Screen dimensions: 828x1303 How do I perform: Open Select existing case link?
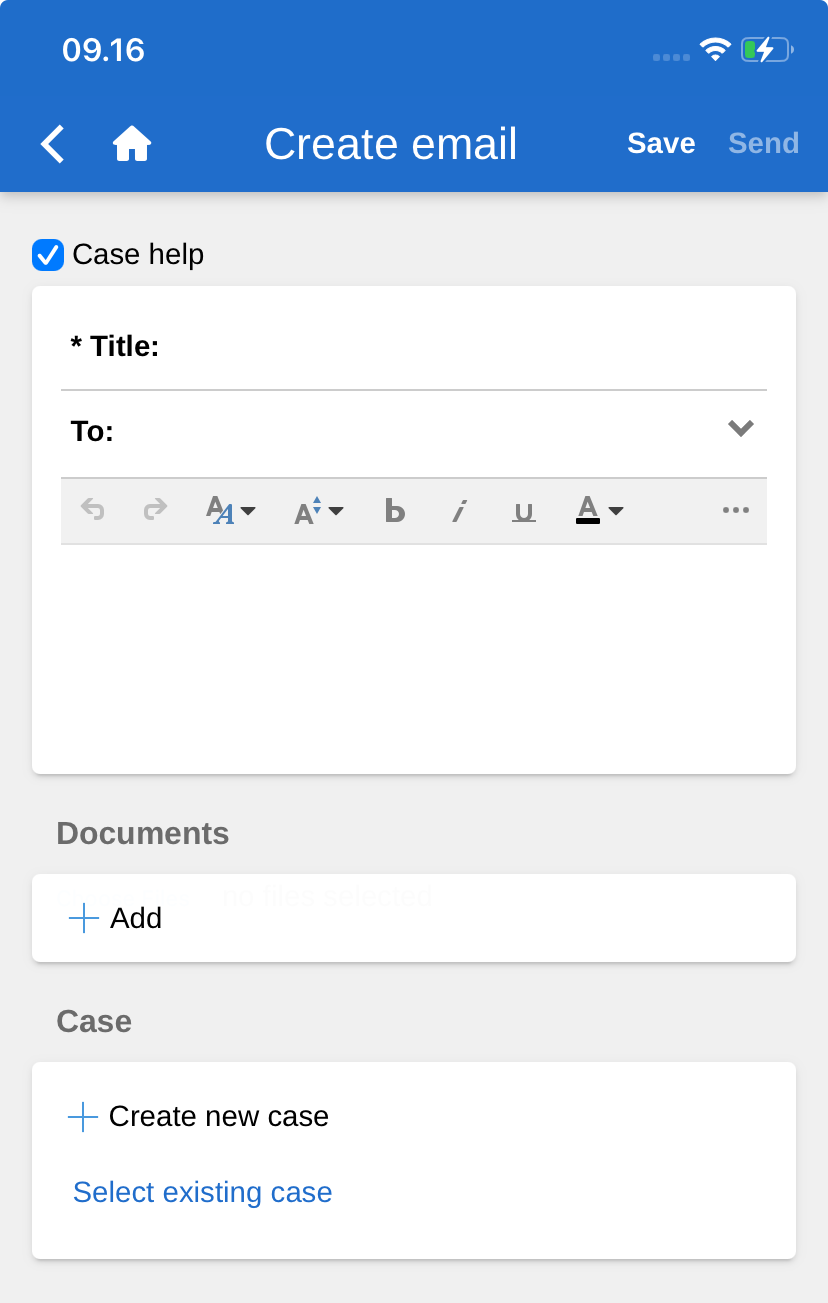coord(202,1192)
